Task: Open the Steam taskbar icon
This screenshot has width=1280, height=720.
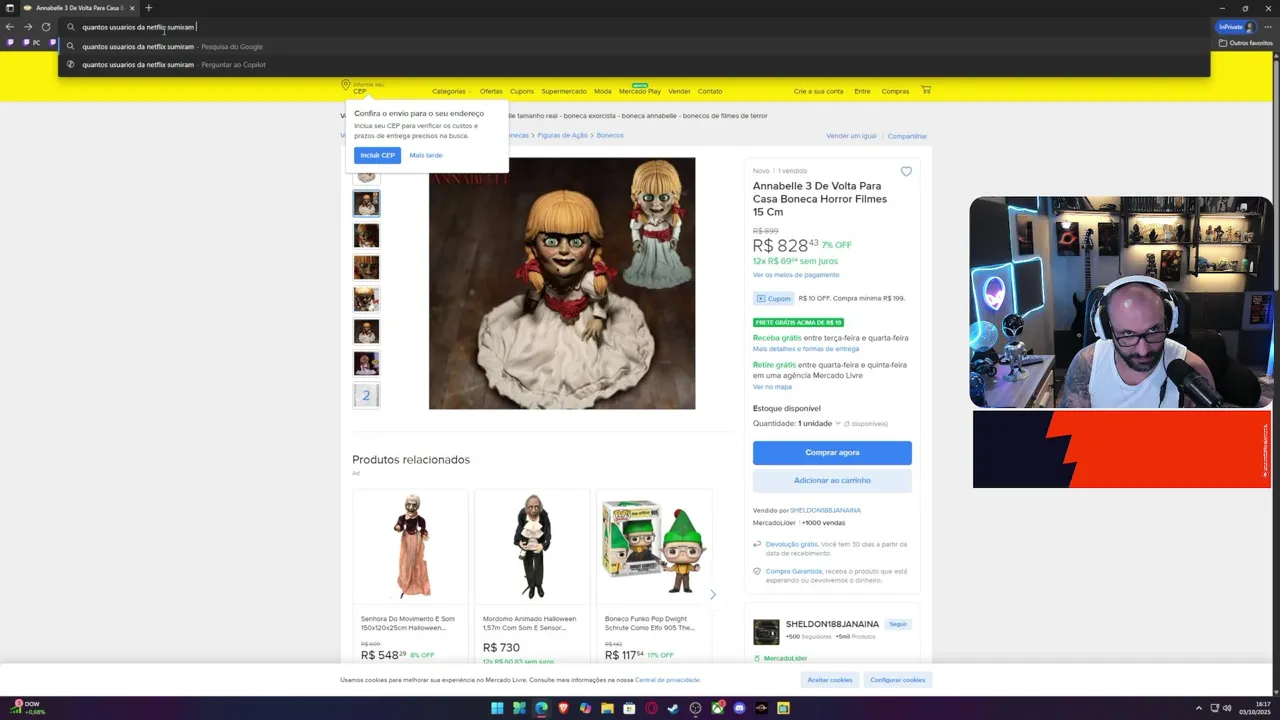Action: (x=673, y=708)
